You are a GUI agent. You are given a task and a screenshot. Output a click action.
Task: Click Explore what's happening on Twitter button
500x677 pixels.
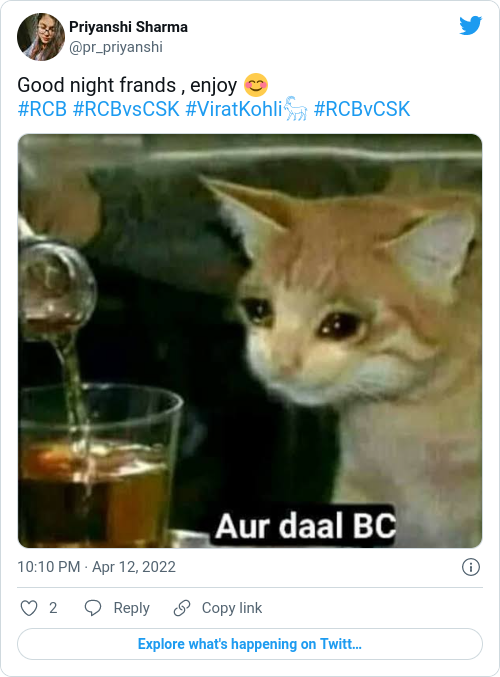pos(250,644)
